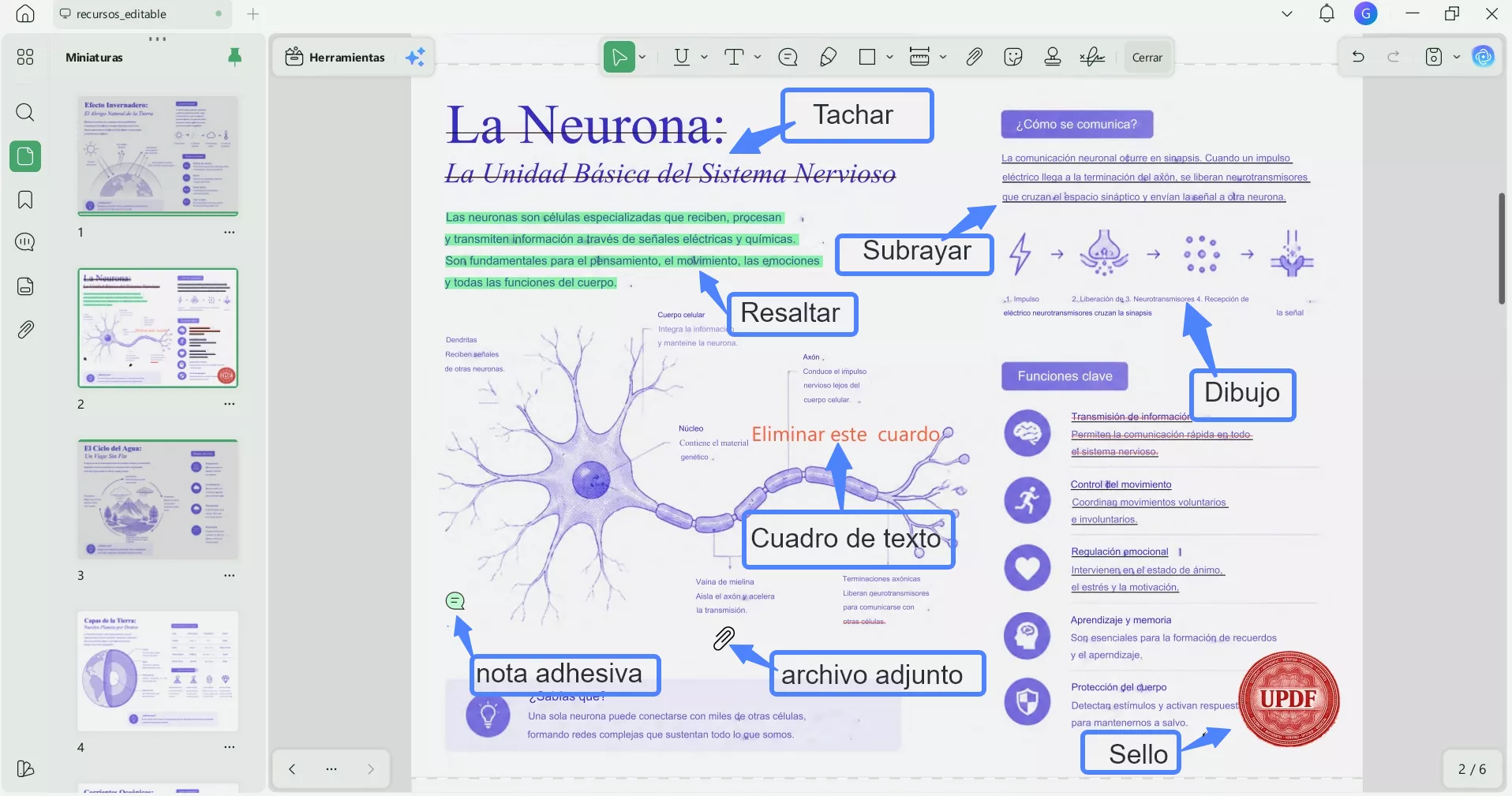Click the 'Funciones clave' heading
Image resolution: width=1512 pixels, height=796 pixels.
coord(1065,376)
